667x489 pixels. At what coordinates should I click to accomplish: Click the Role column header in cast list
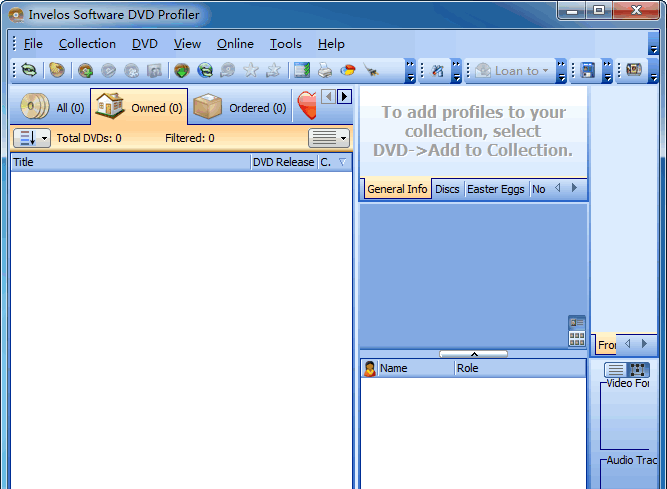coord(520,368)
